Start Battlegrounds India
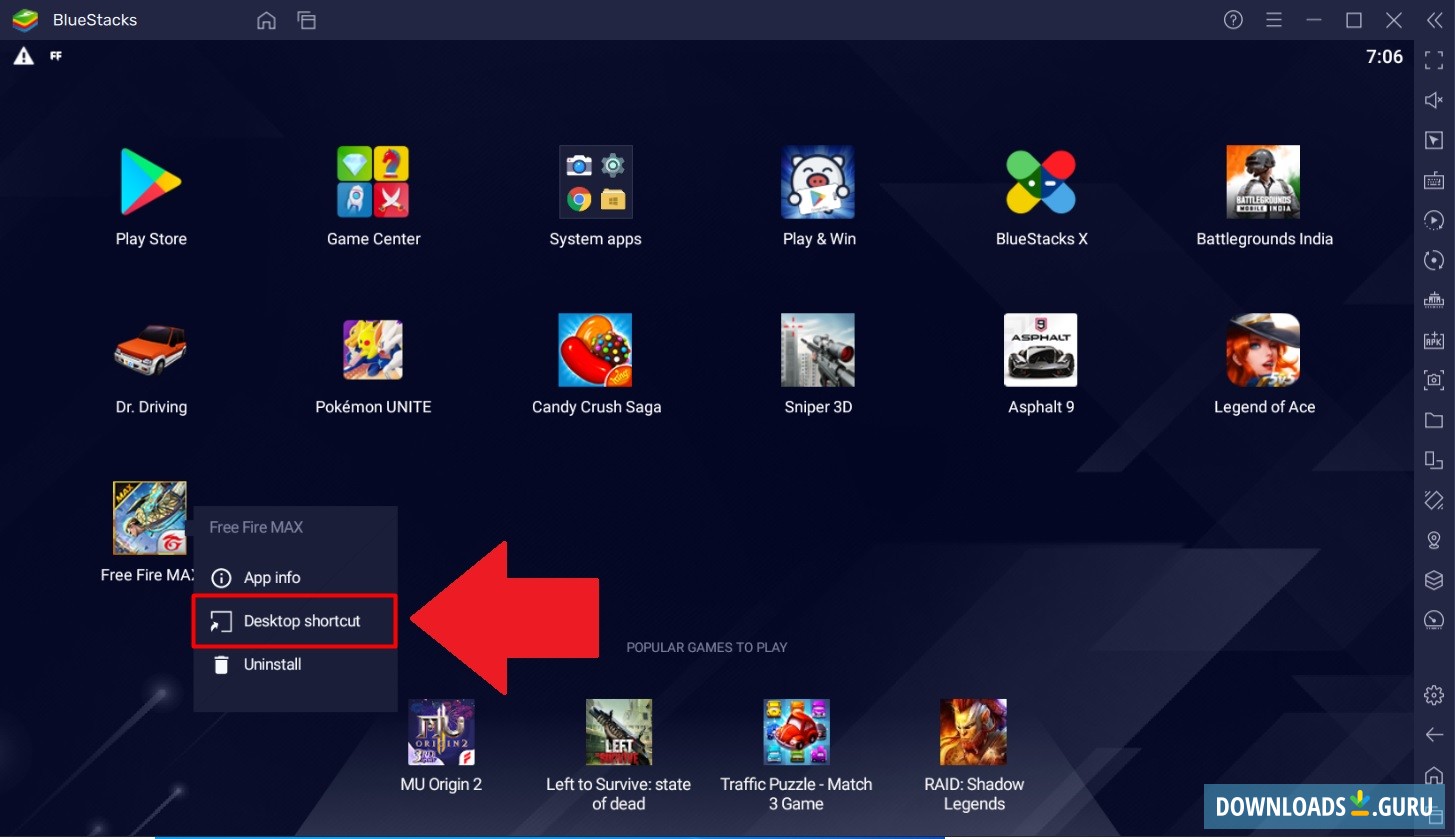This screenshot has width=1455, height=839. [x=1264, y=181]
